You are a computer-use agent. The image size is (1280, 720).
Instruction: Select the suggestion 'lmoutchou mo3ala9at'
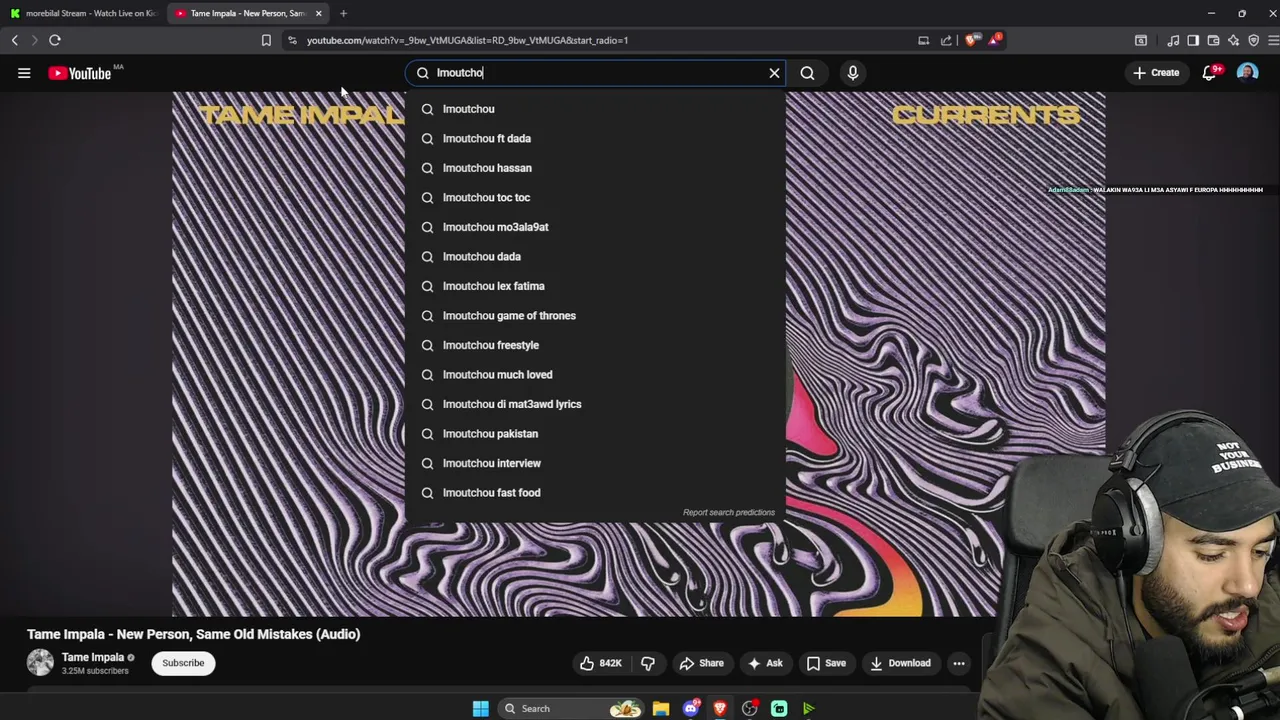[x=595, y=227]
